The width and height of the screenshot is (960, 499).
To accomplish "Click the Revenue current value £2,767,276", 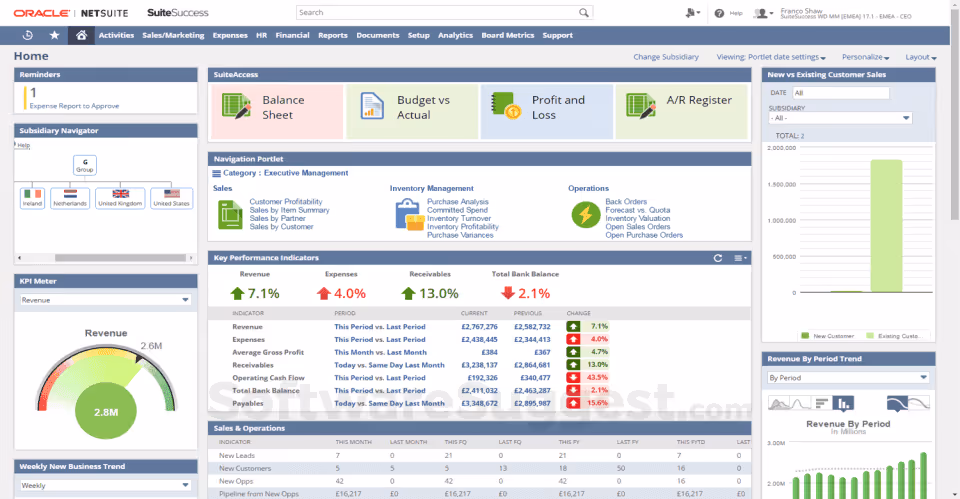I will pos(479,327).
